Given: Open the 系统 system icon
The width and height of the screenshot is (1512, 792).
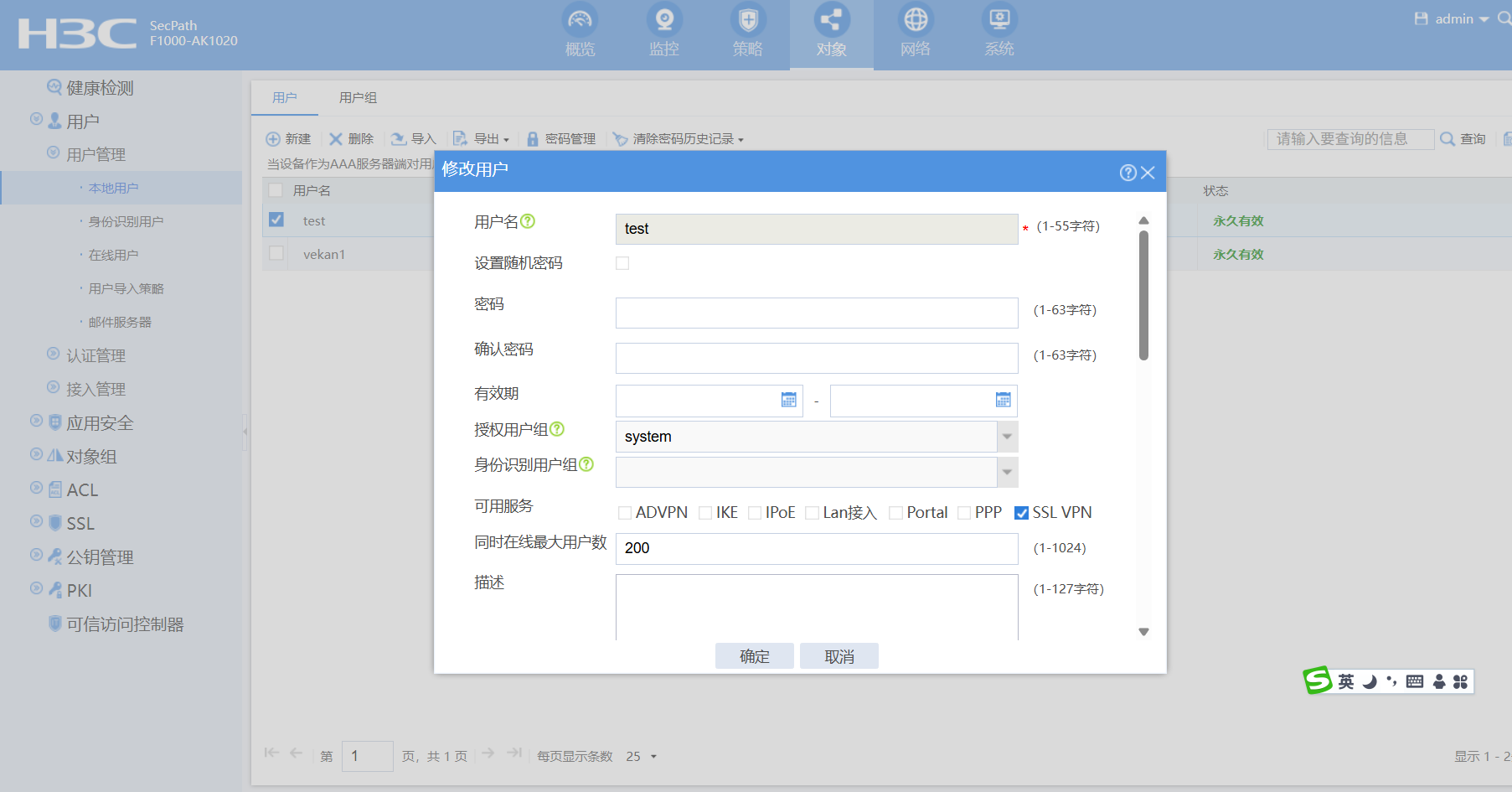Looking at the screenshot, I should tap(999, 20).
